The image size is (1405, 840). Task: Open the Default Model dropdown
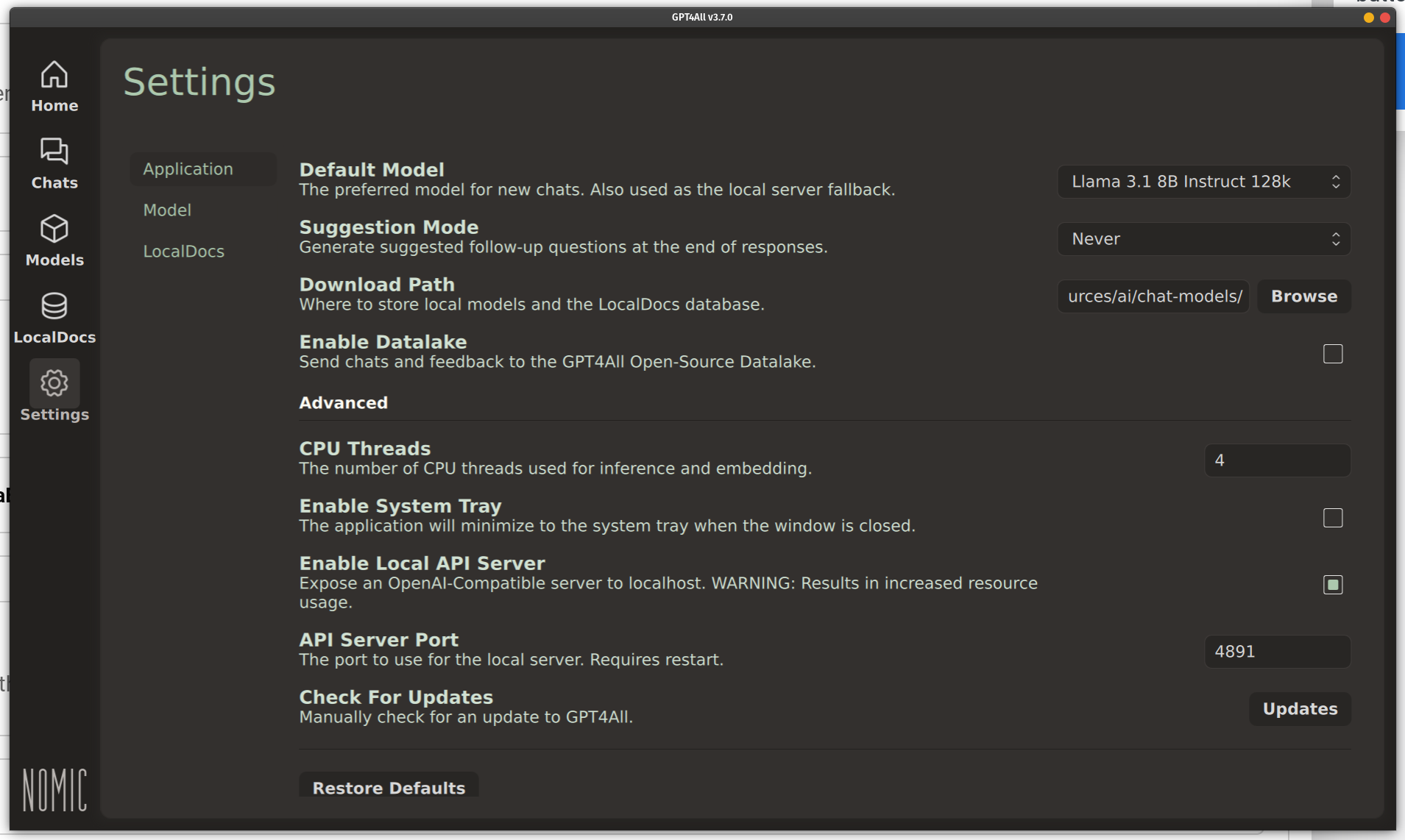pos(1203,182)
